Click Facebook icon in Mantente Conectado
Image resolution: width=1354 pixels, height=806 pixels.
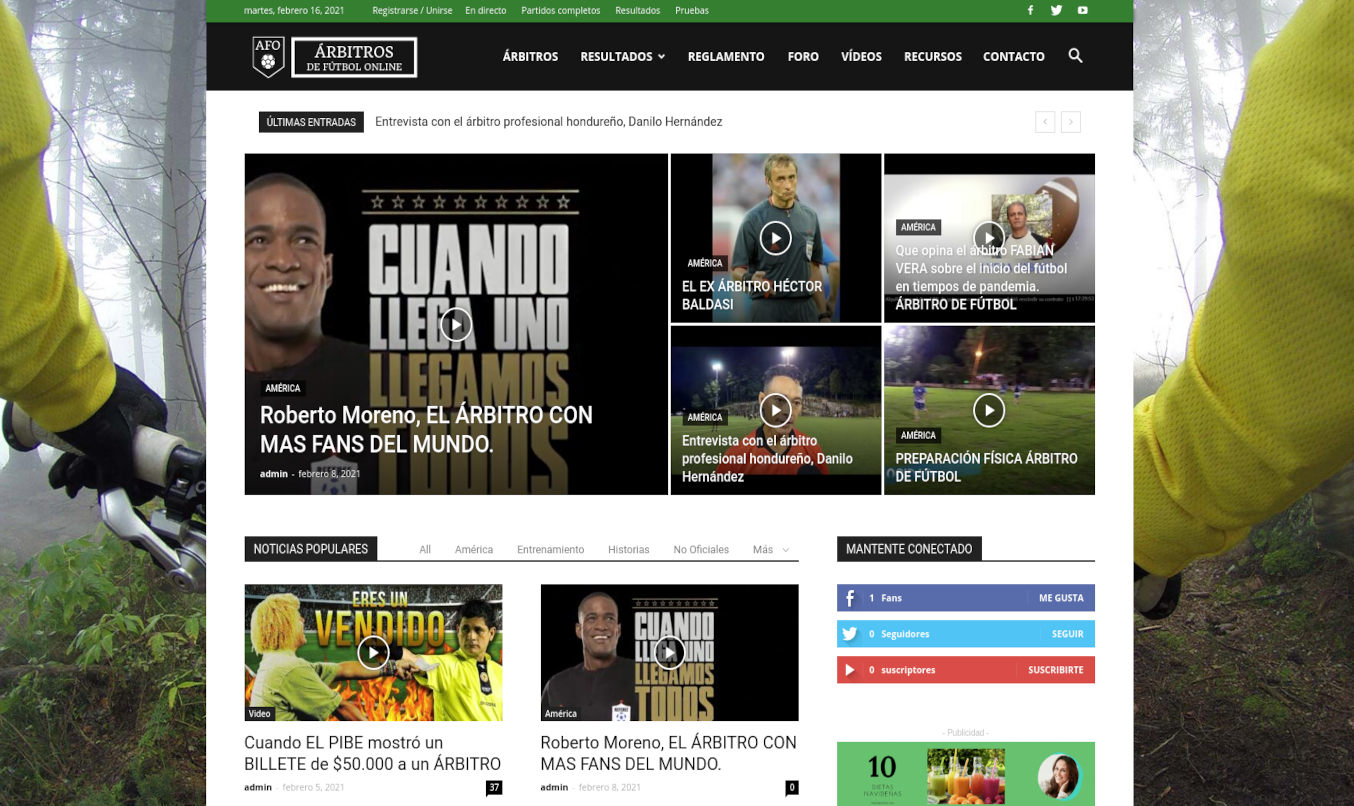click(x=850, y=598)
